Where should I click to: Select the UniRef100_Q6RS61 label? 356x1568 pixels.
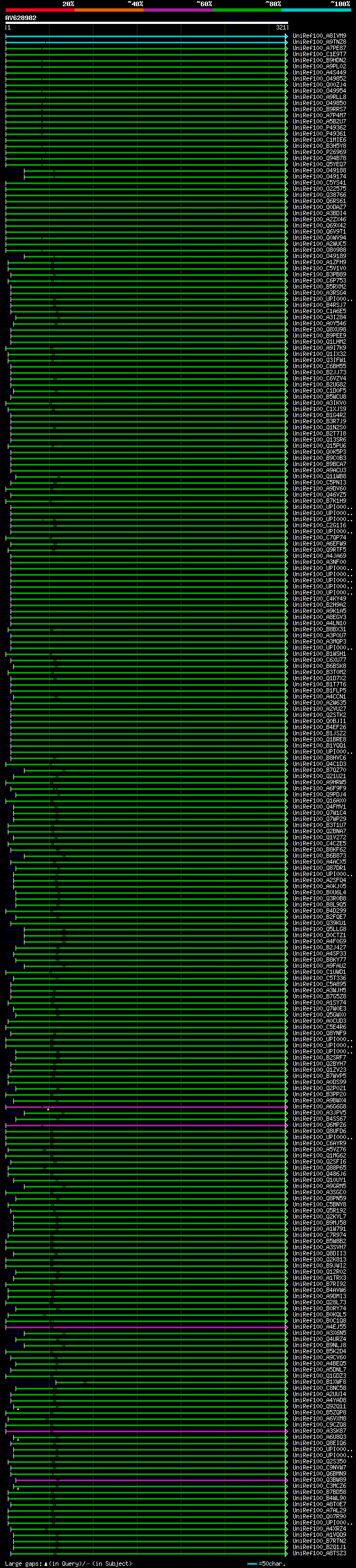[319, 201]
